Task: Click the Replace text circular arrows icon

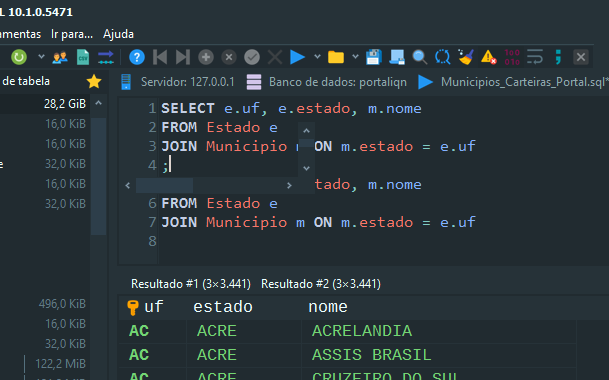Action: 442,57
